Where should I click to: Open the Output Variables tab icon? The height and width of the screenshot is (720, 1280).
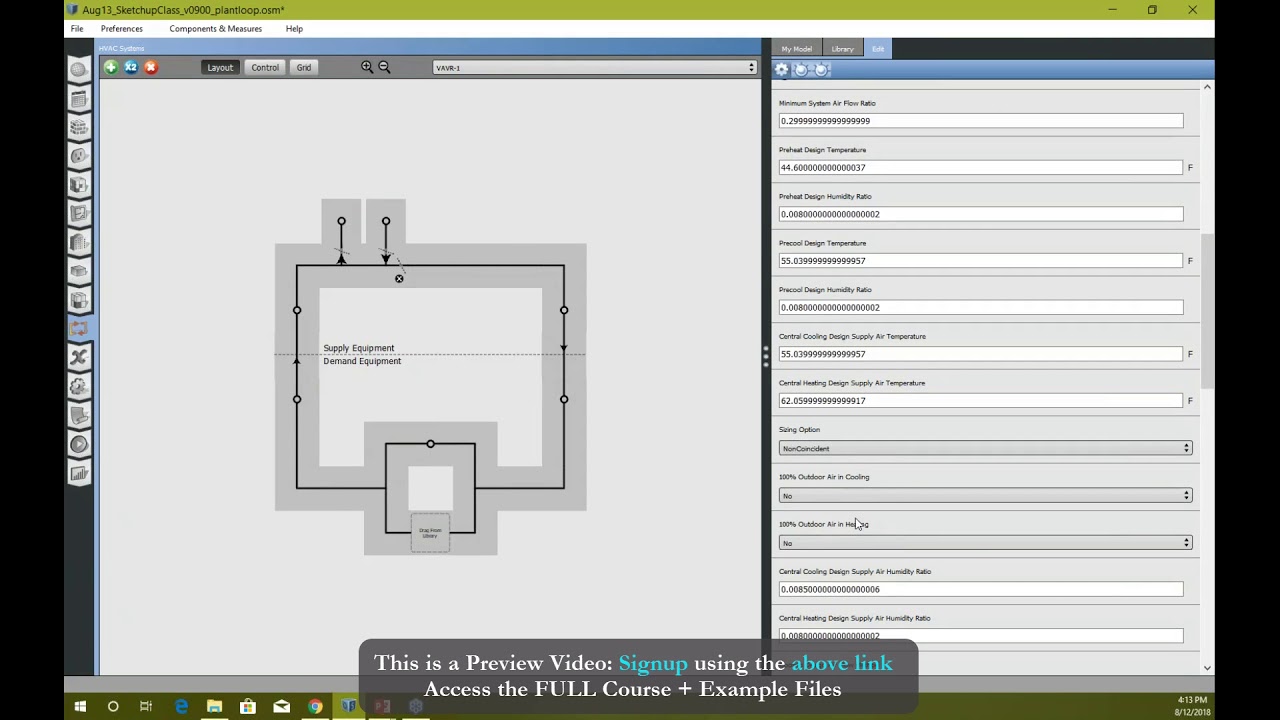[x=78, y=357]
